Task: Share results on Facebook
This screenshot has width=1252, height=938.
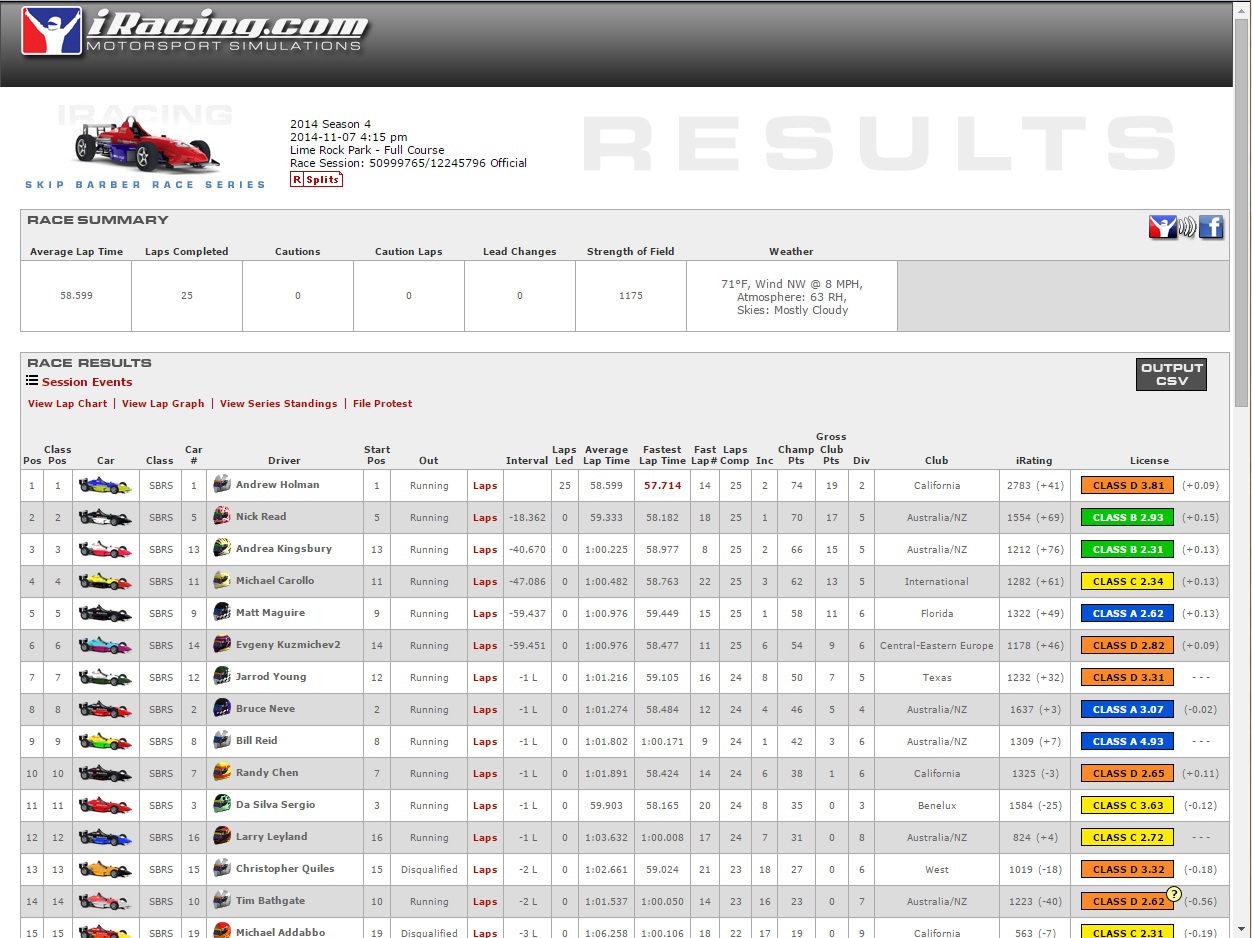Action: click(x=1211, y=227)
